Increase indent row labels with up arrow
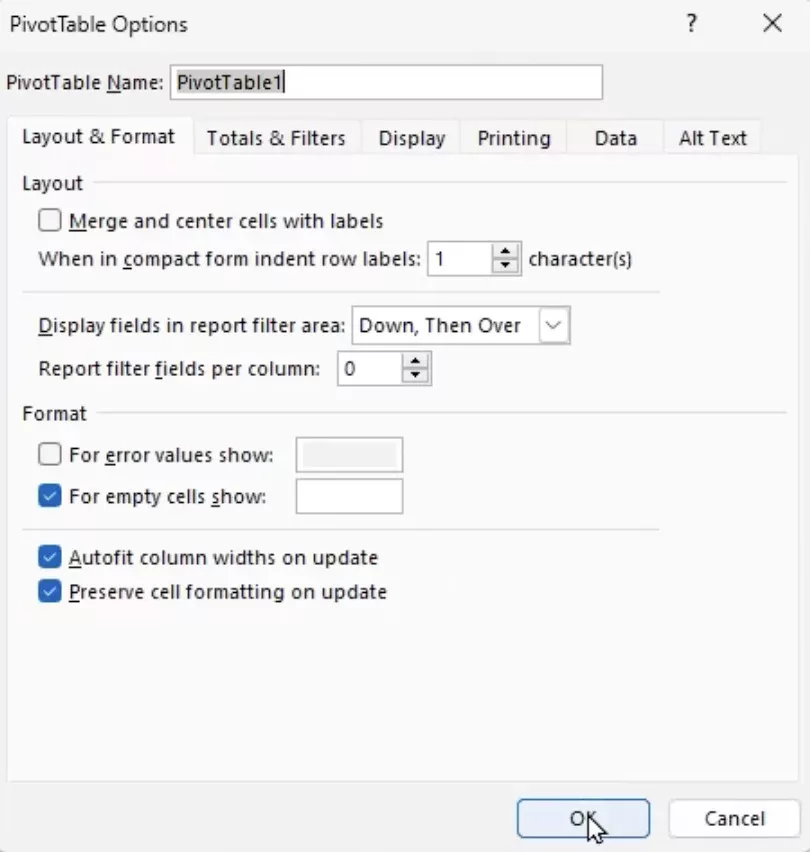810x852 pixels. coord(505,252)
